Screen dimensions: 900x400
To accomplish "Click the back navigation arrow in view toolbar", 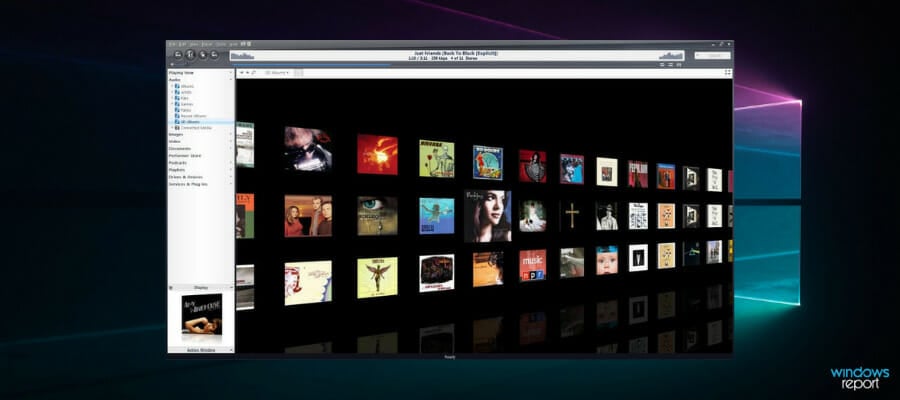I will coord(241,73).
